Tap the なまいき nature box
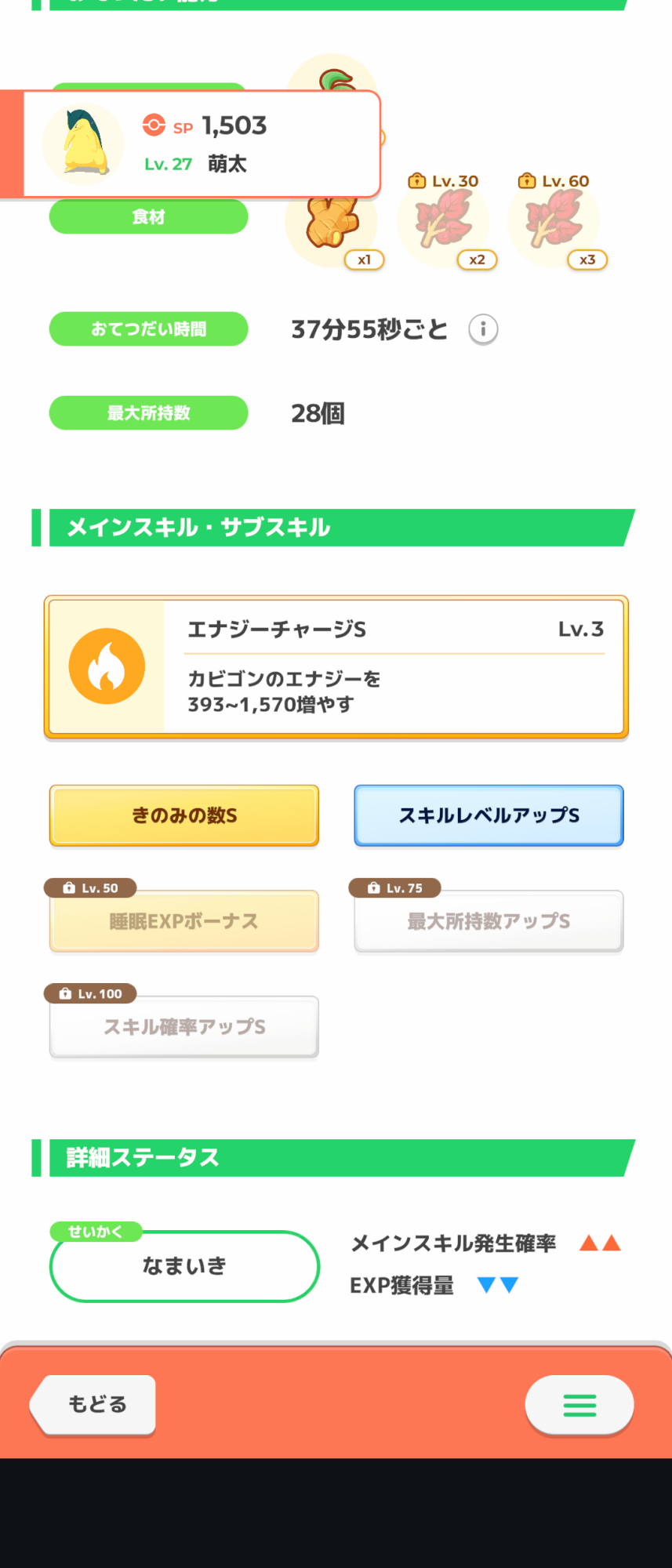 184,1266
